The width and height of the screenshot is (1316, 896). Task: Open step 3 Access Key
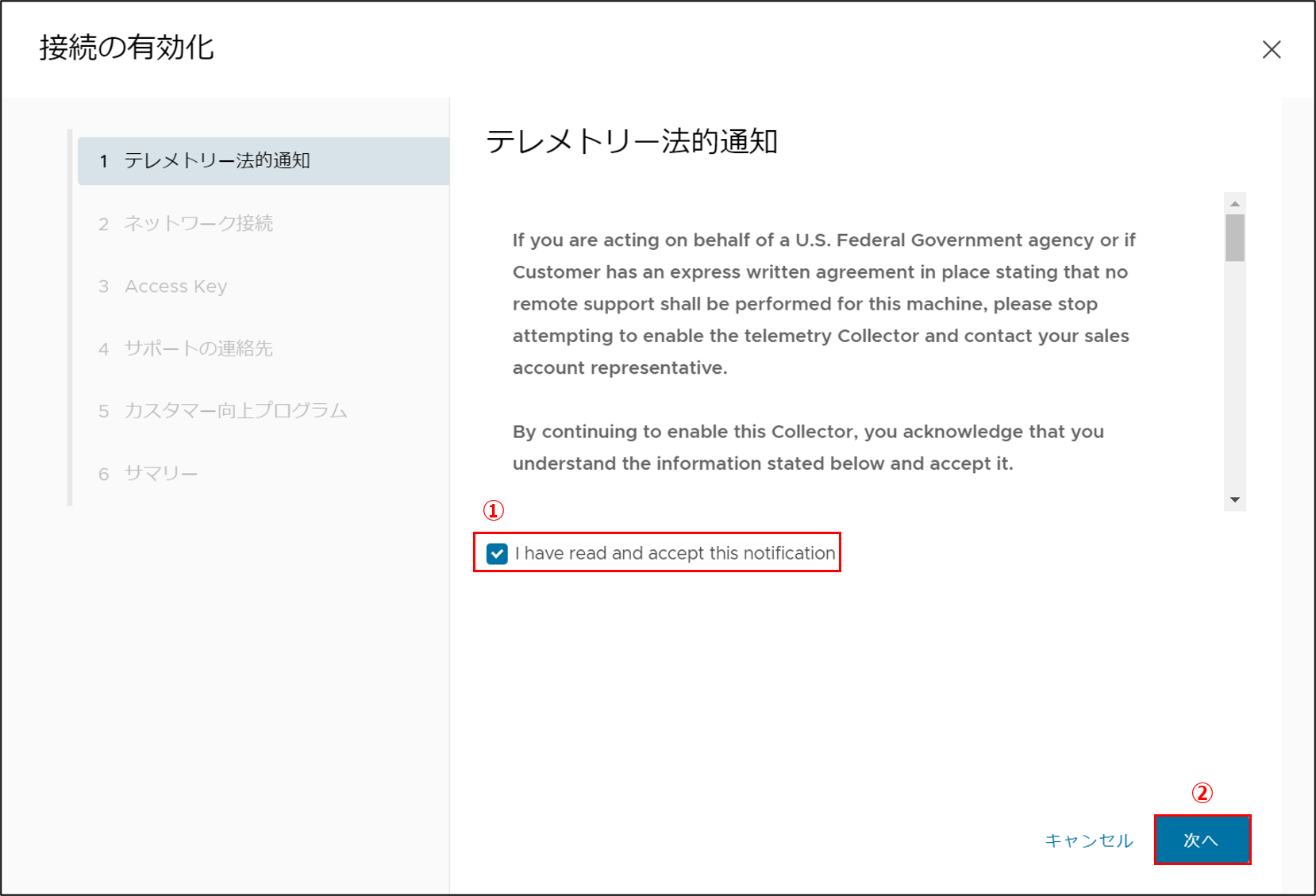(x=175, y=286)
